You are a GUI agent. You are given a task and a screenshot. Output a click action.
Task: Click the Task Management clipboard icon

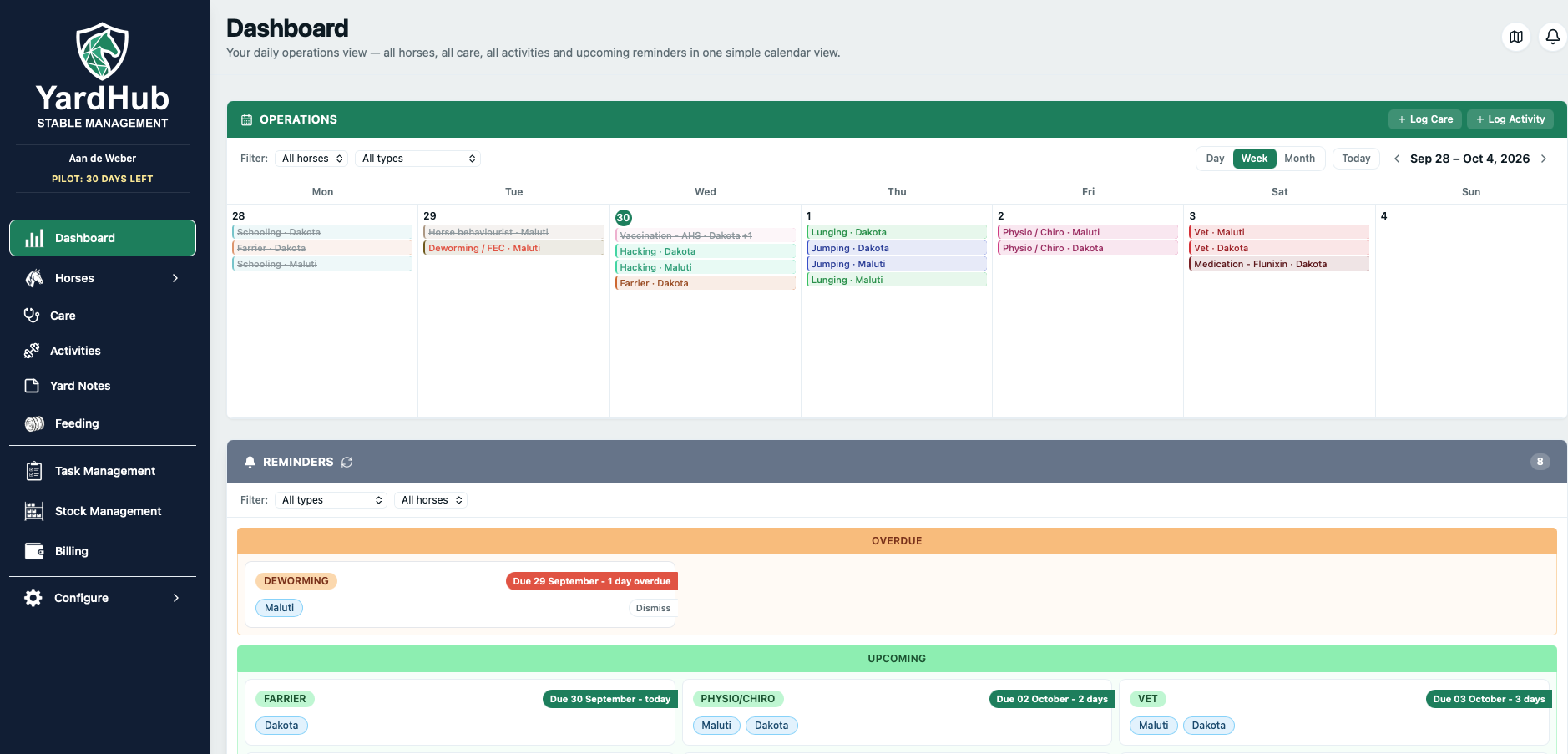tap(34, 471)
